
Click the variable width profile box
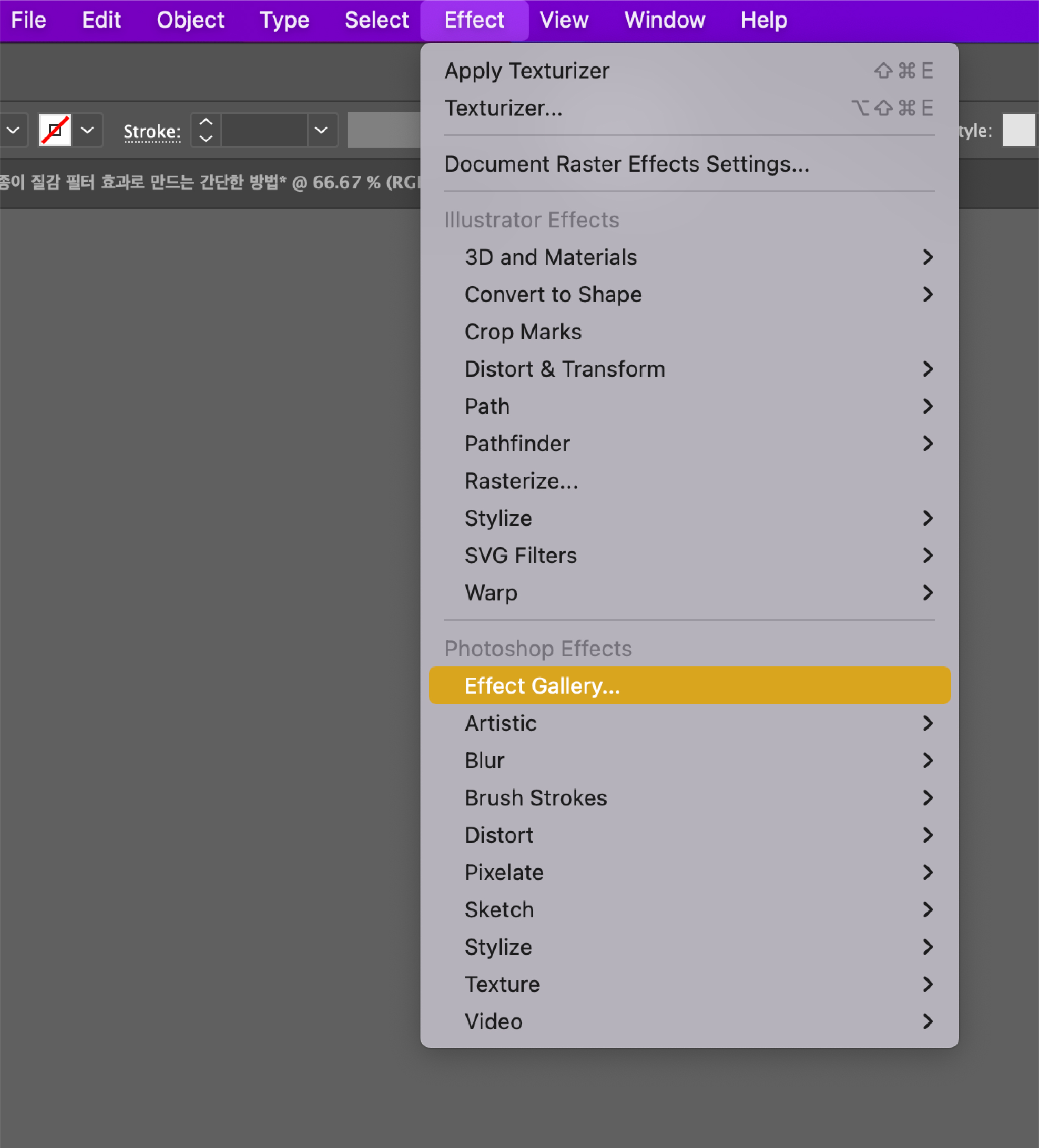pos(384,131)
